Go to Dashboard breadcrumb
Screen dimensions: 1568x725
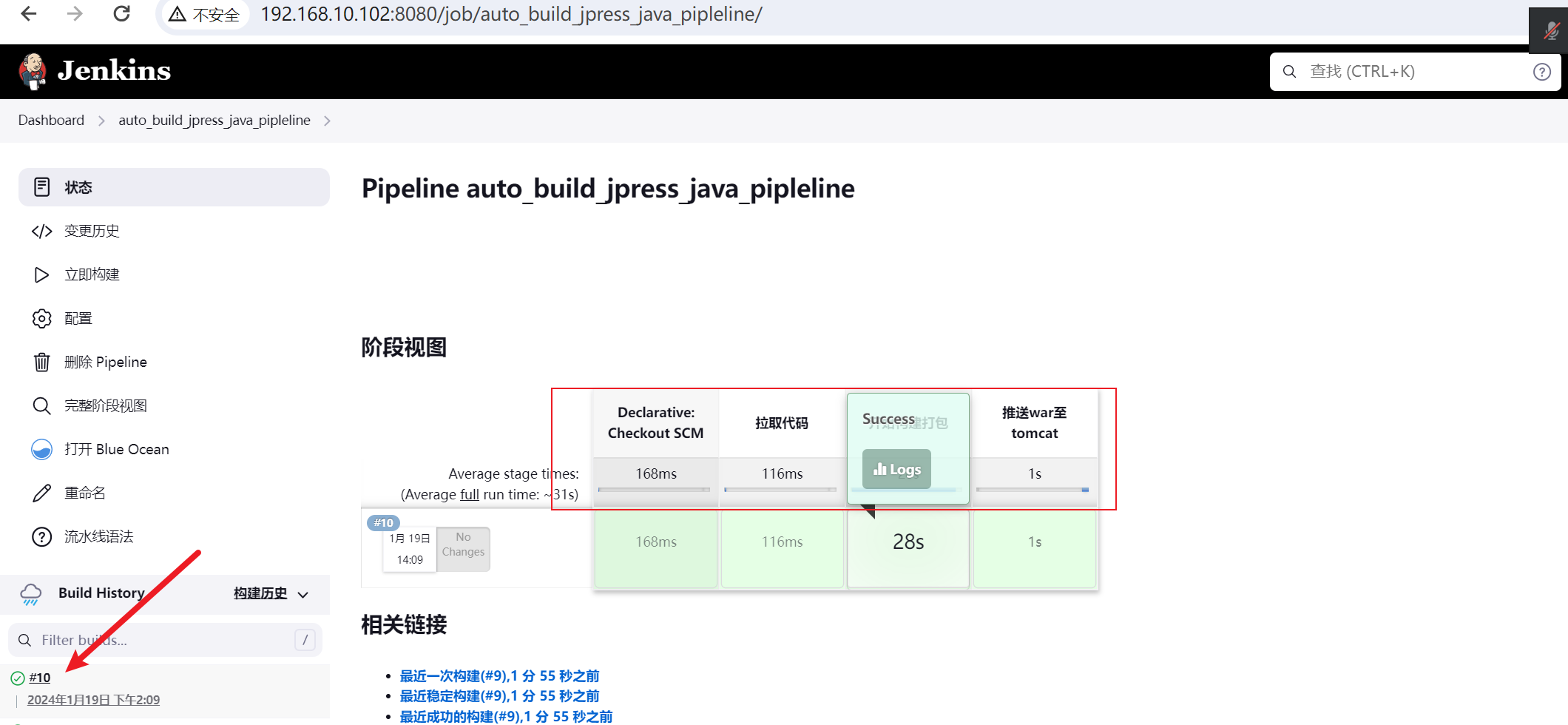click(x=51, y=120)
